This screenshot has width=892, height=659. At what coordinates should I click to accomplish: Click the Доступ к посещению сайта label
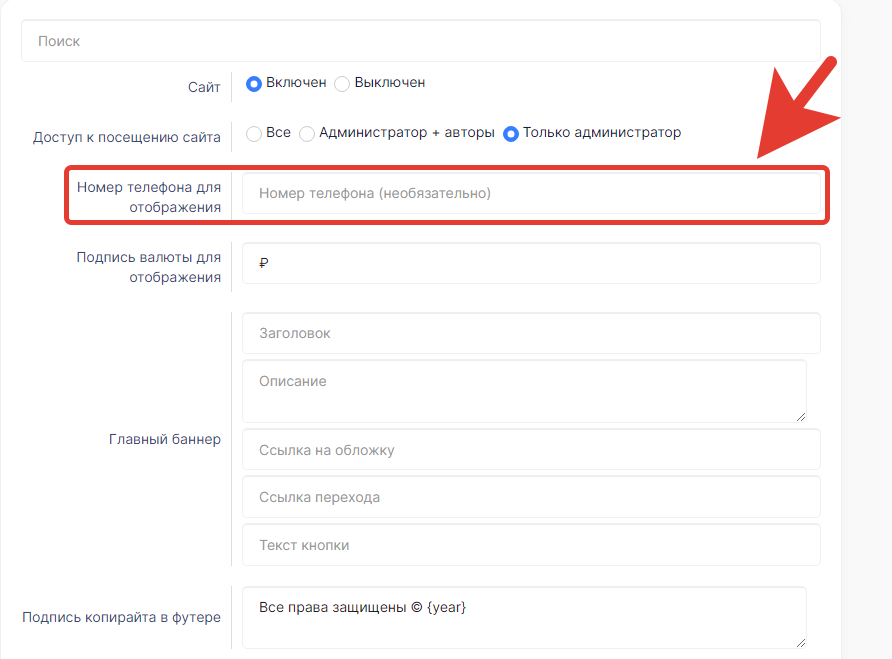pos(126,137)
